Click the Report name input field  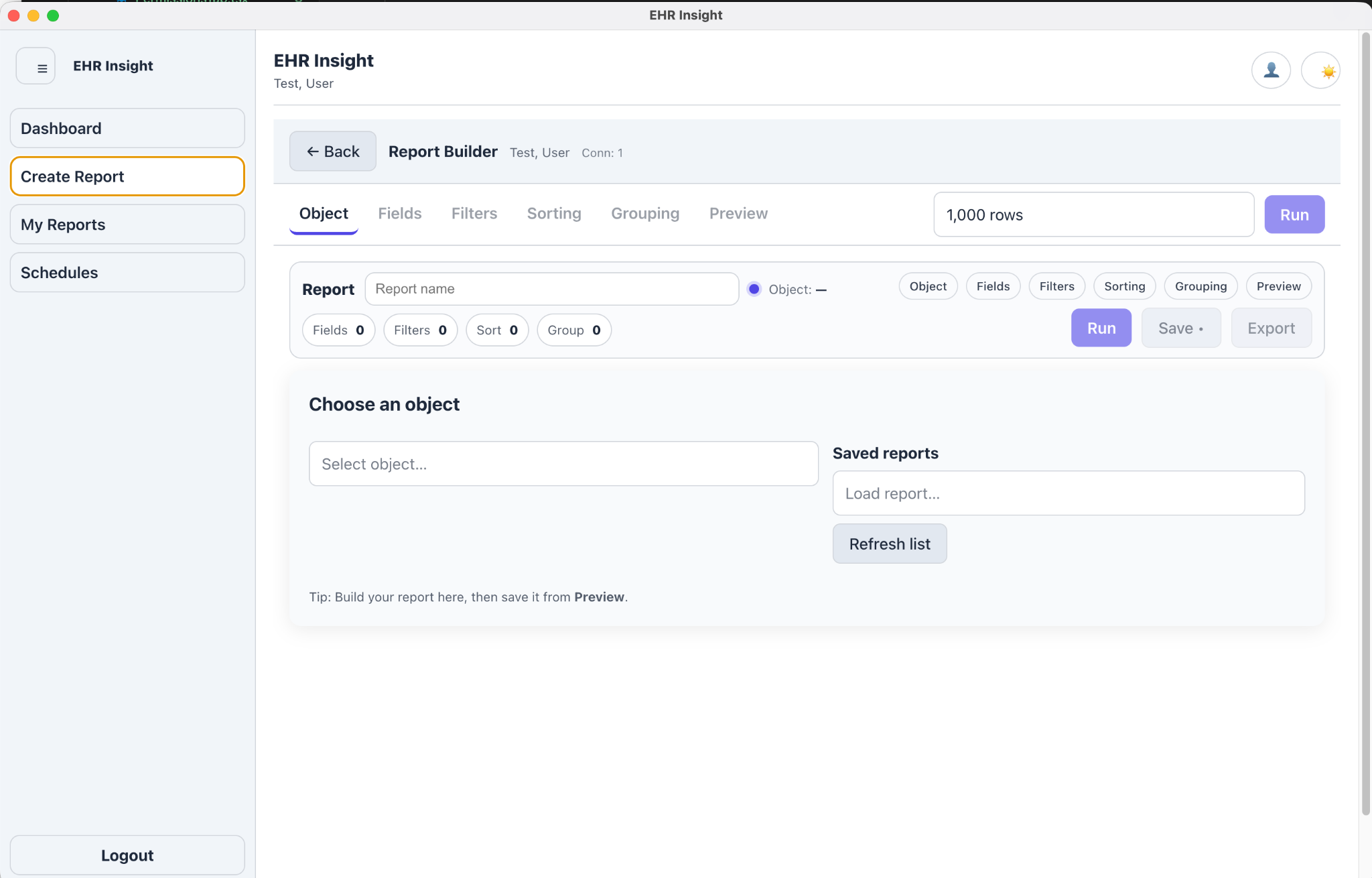(551, 289)
